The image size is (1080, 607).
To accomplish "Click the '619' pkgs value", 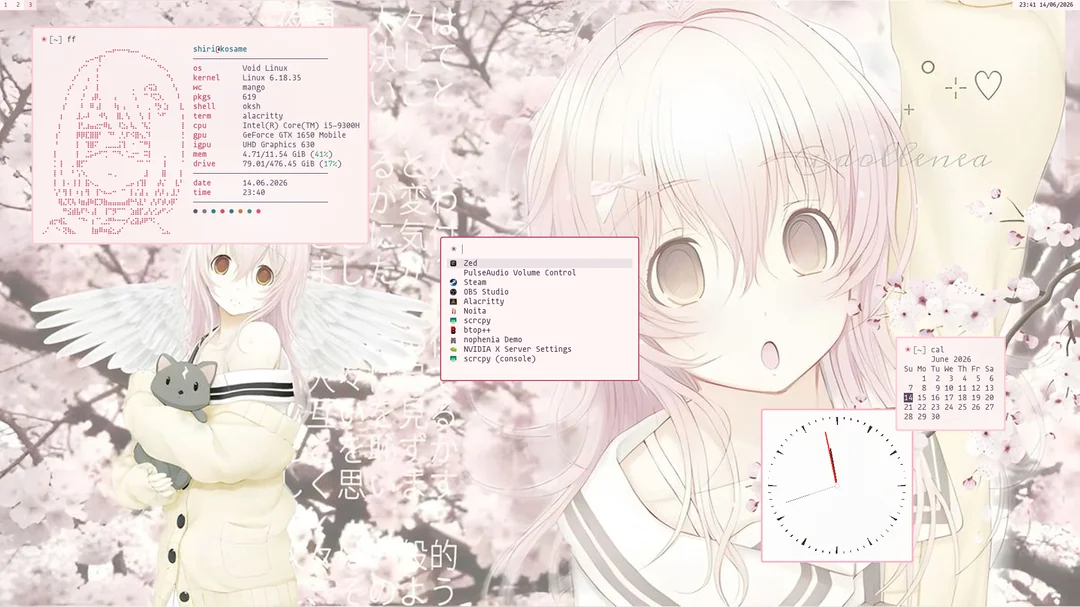I will (249, 97).
